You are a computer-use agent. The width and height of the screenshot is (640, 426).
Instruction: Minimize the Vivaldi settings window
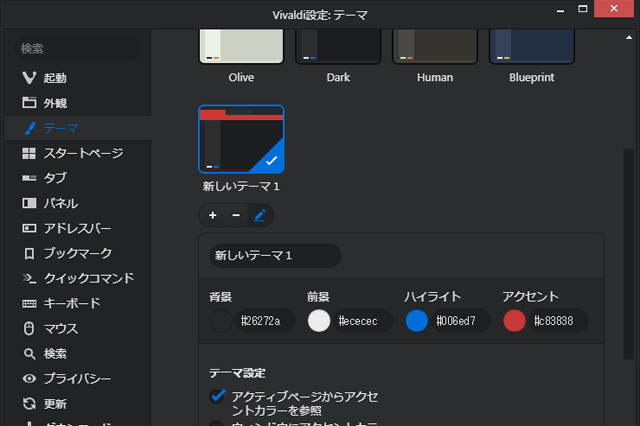(560, 9)
